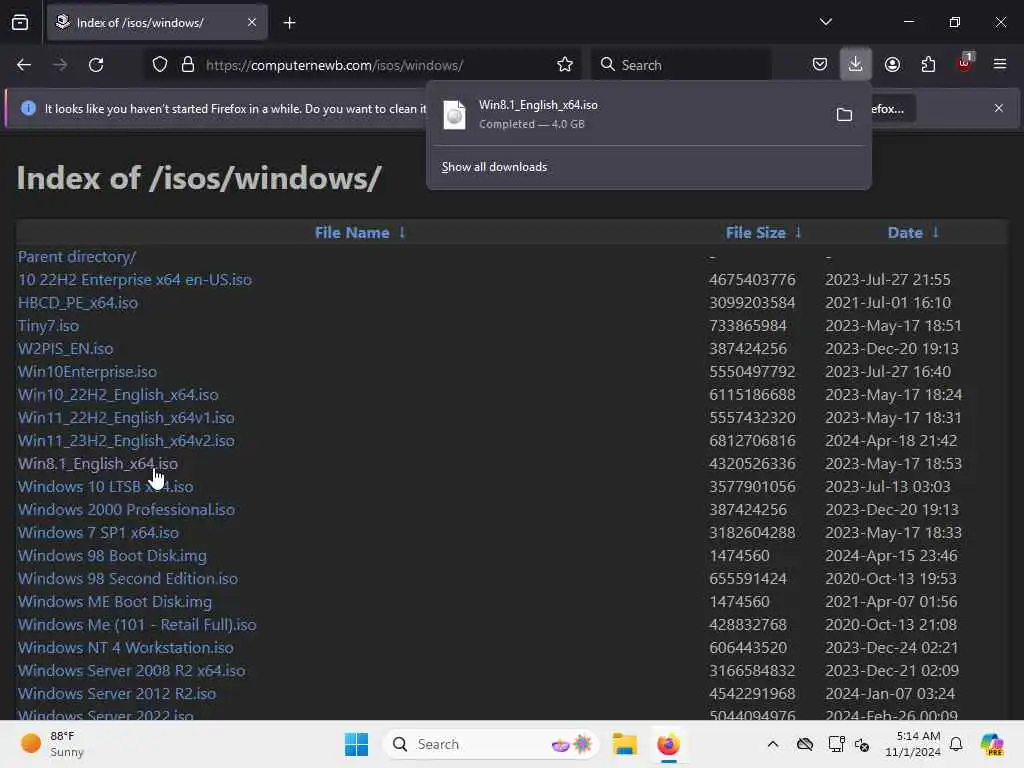This screenshot has width=1024, height=768.
Task: Open uBlock Origin extension icon
Action: tap(965, 63)
